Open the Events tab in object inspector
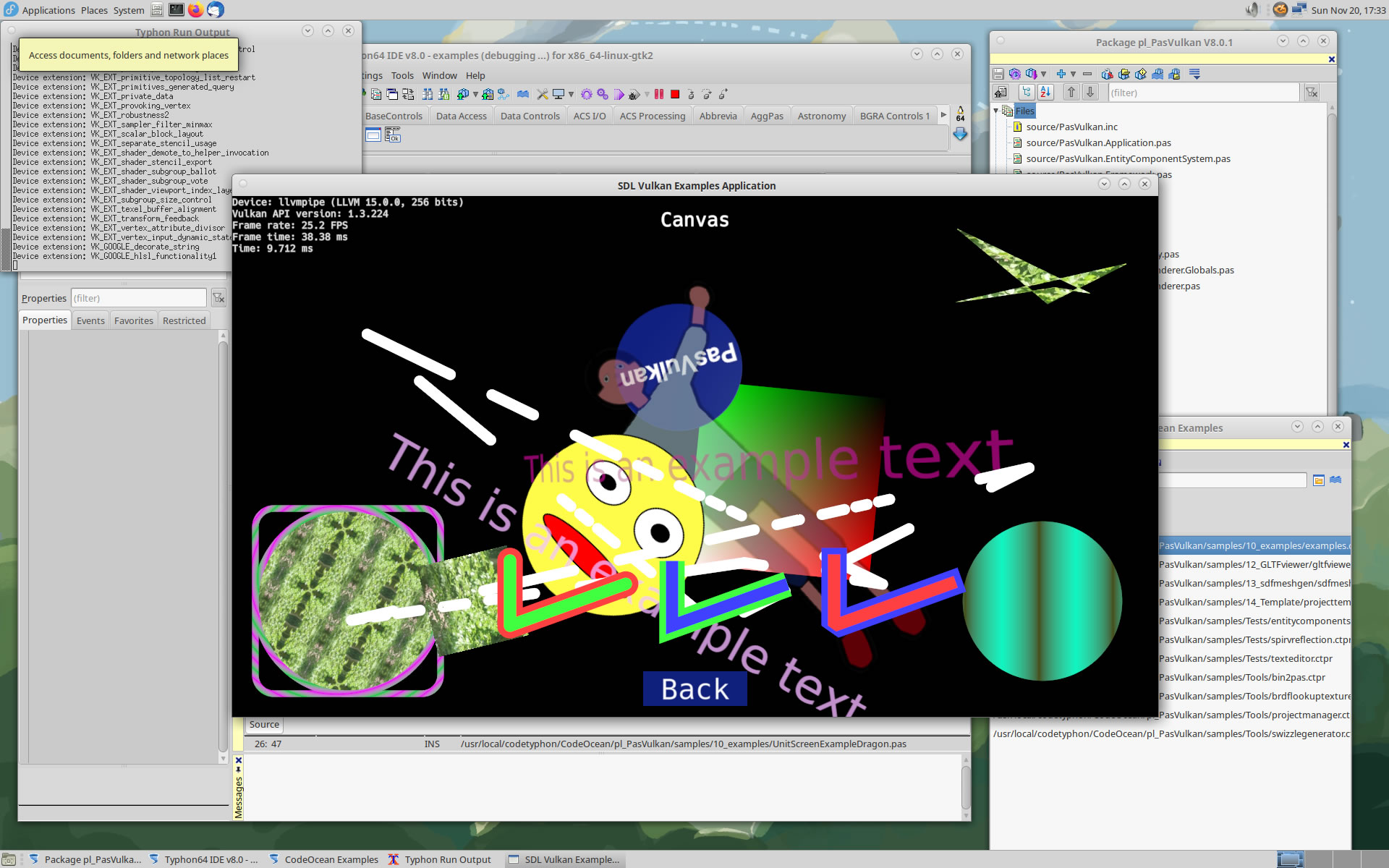This screenshot has height=868, width=1389. point(90,320)
